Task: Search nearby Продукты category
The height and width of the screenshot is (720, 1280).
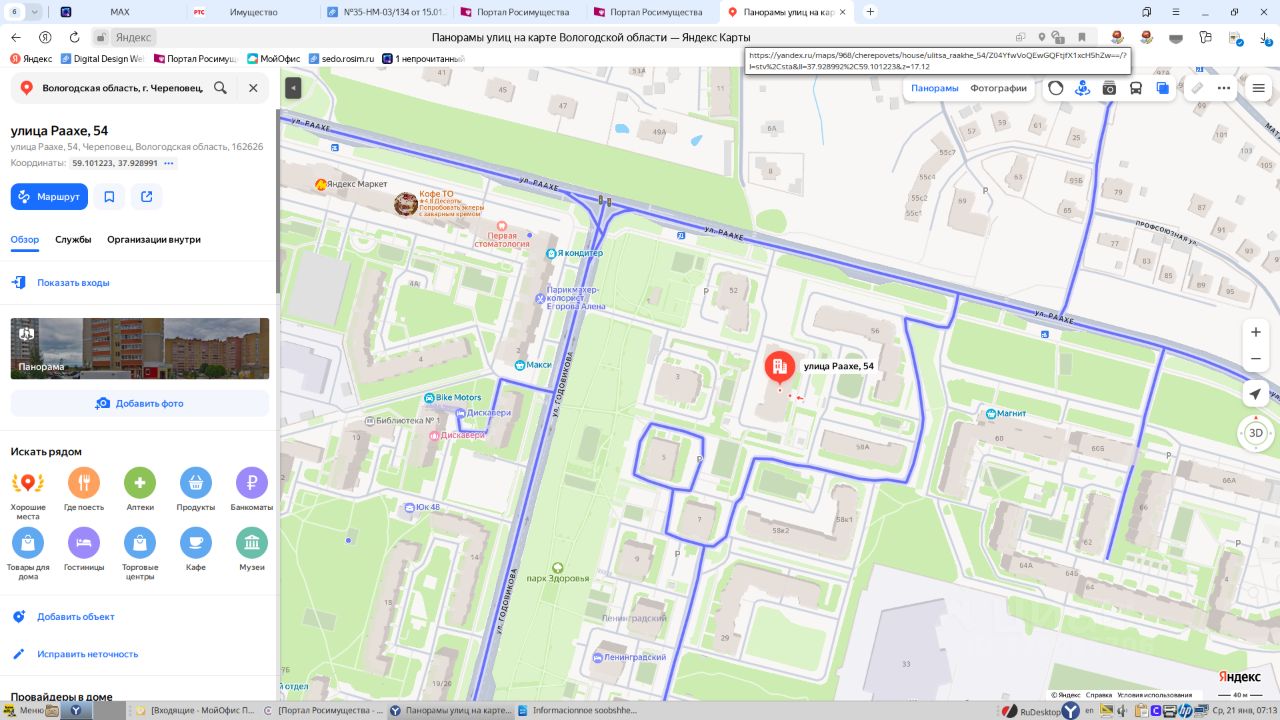Action: (x=196, y=490)
